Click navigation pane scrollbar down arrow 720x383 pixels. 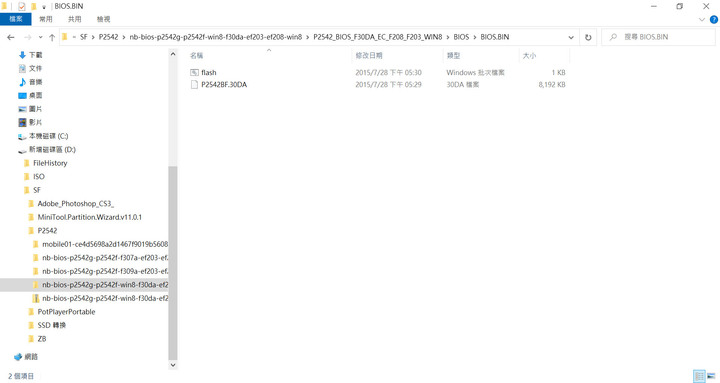point(173,365)
